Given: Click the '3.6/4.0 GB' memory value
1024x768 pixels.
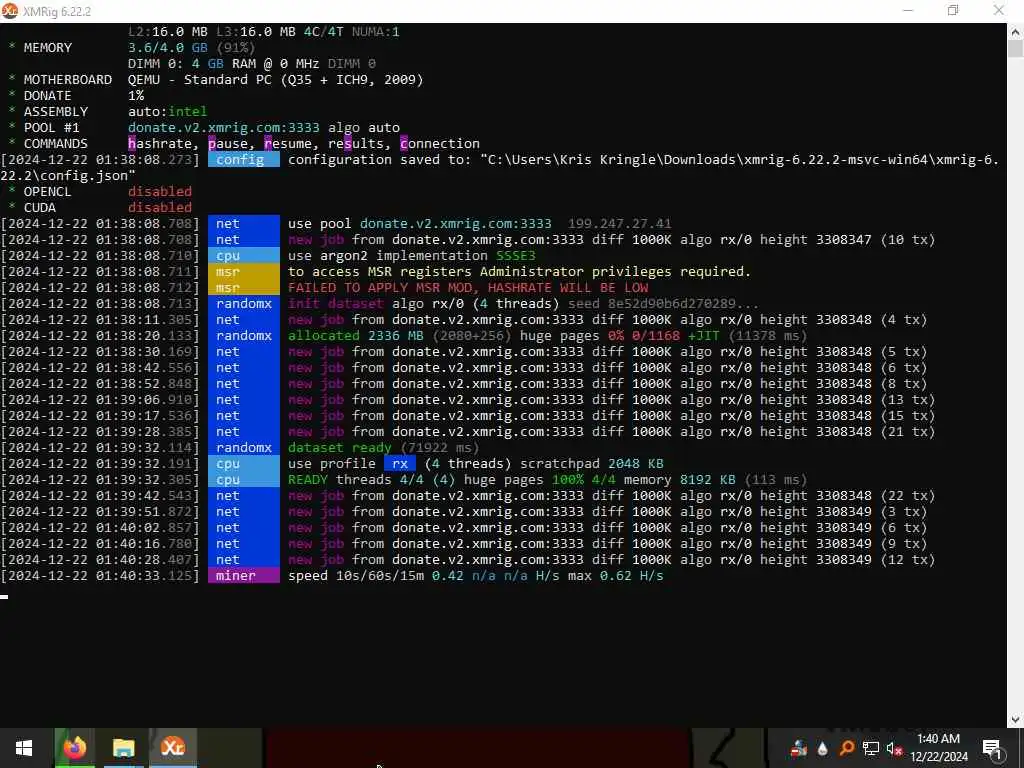Looking at the screenshot, I should click(168, 48).
